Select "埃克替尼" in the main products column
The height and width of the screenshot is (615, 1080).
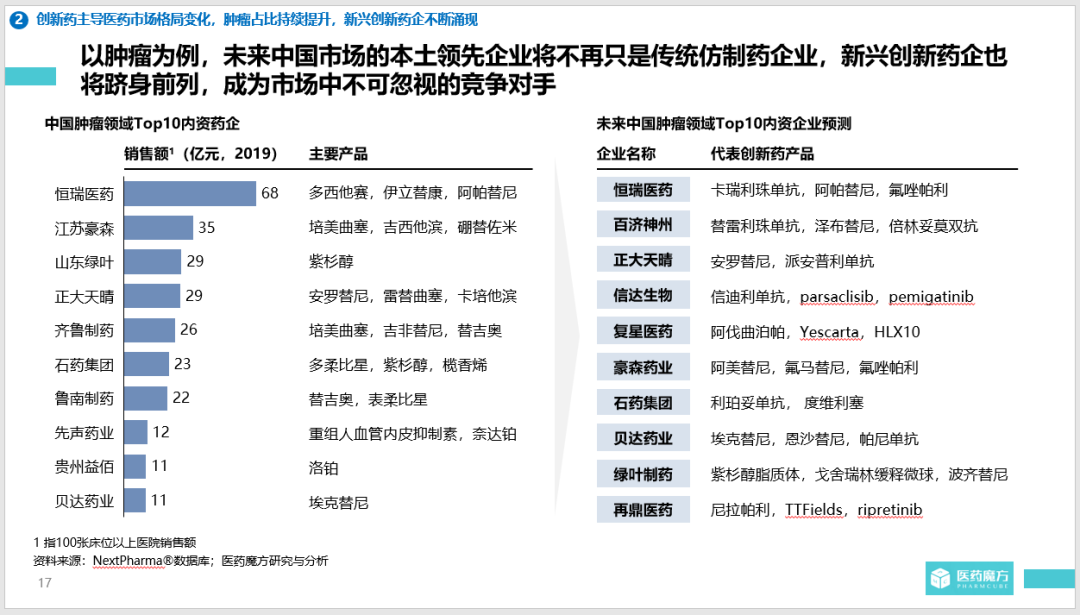(x=338, y=503)
